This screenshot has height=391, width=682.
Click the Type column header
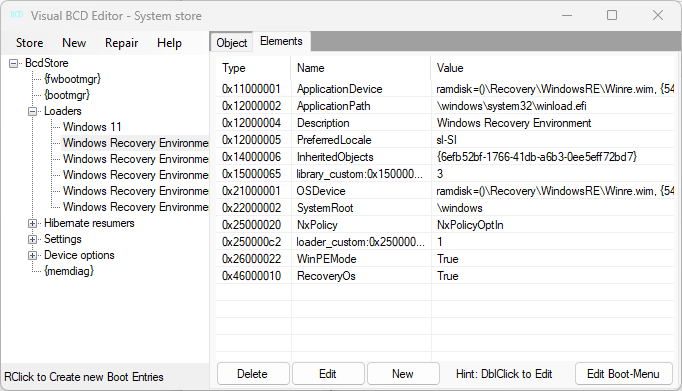(253, 68)
